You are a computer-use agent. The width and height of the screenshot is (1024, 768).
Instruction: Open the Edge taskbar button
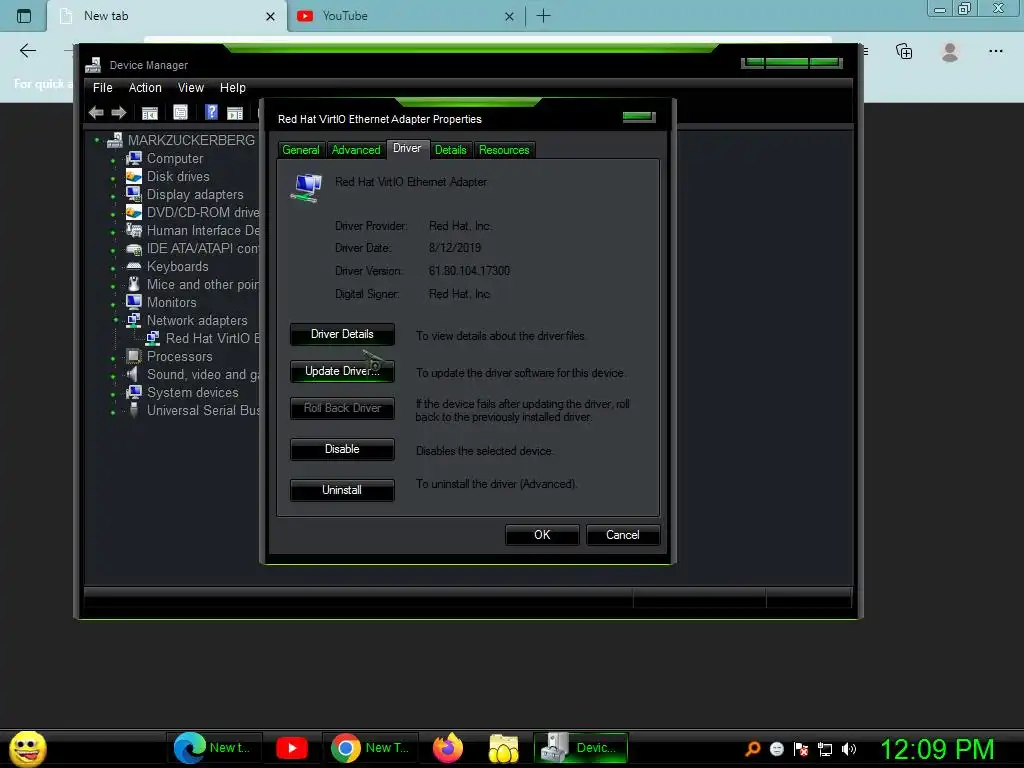(x=214, y=748)
